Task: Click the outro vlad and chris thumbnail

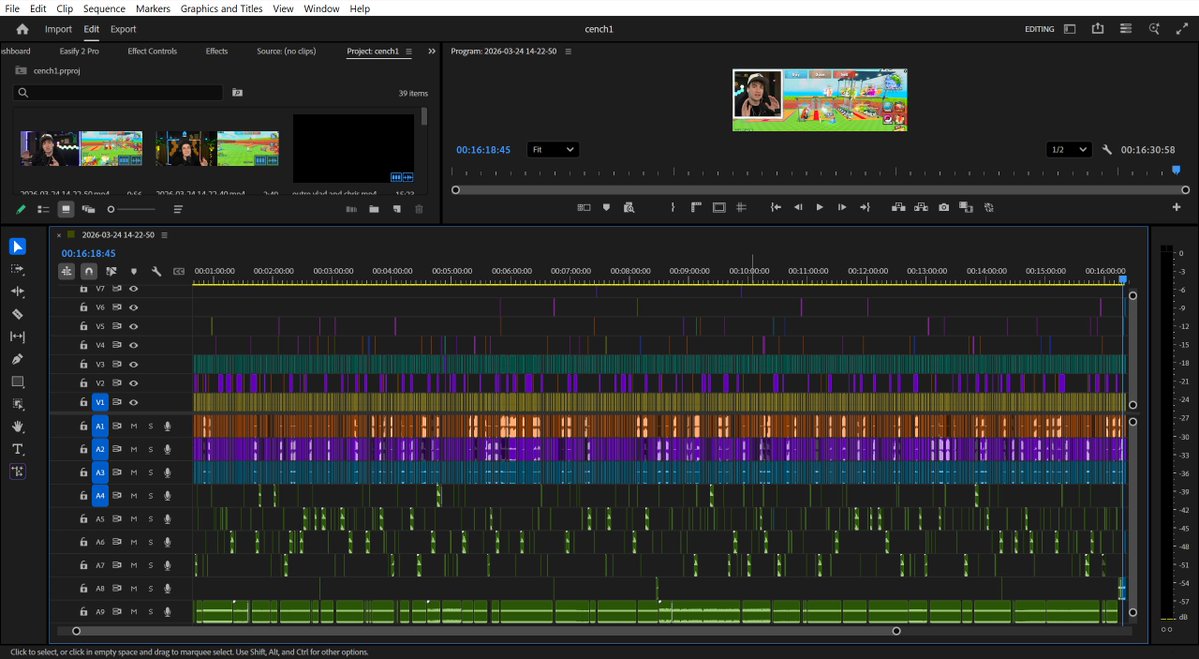Action: 352,146
